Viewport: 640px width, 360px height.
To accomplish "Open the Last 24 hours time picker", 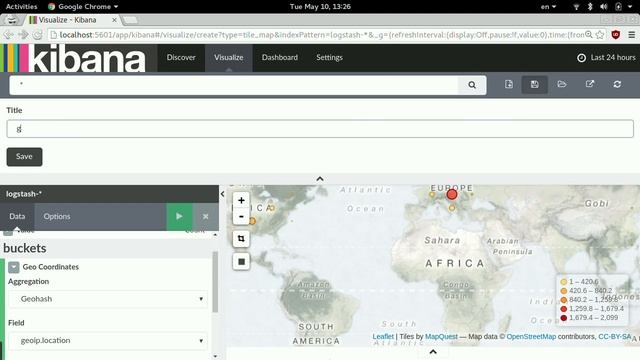I will pyautogui.click(x=606, y=58).
